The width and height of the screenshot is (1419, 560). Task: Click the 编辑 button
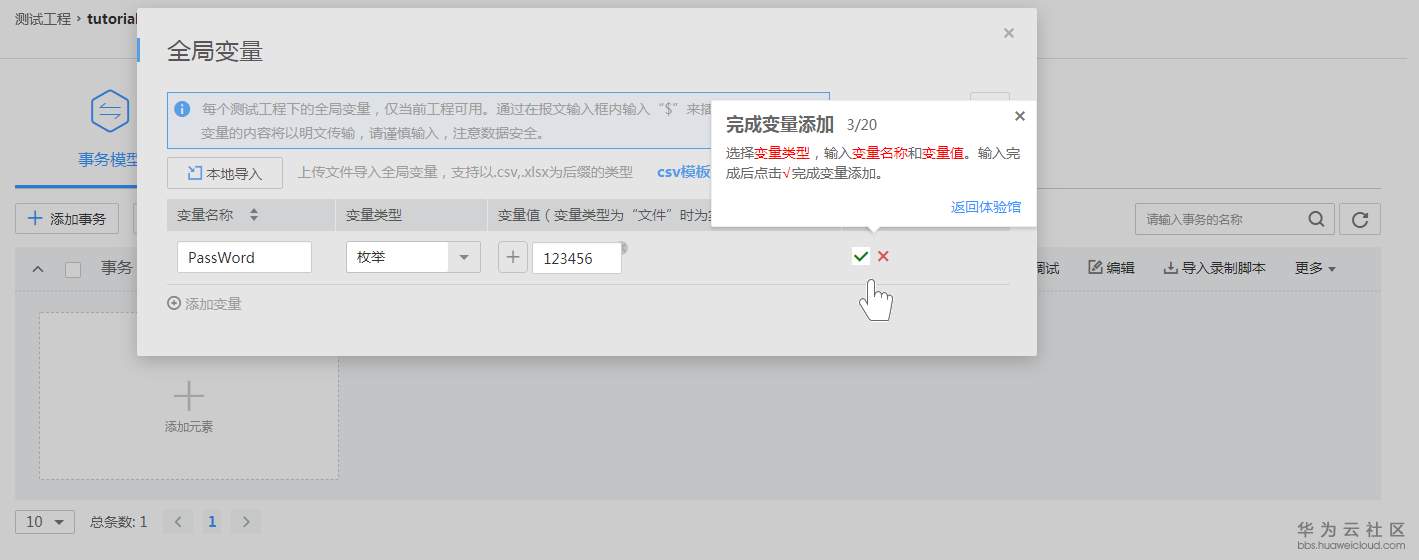coord(1111,268)
